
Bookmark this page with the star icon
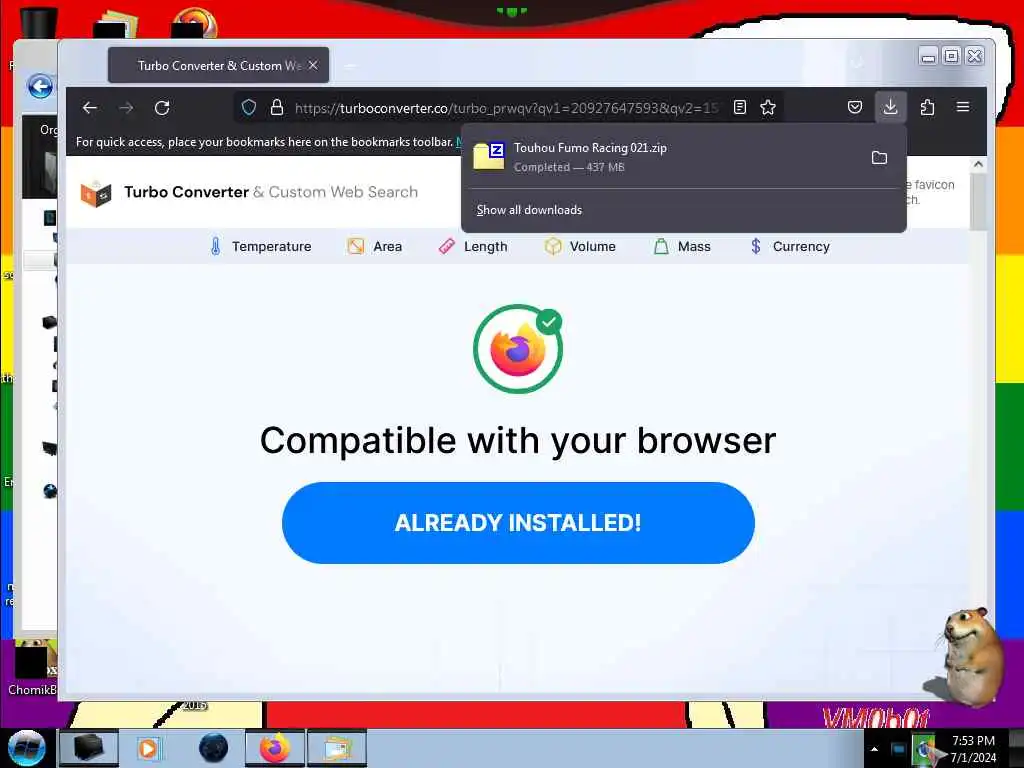(x=768, y=107)
